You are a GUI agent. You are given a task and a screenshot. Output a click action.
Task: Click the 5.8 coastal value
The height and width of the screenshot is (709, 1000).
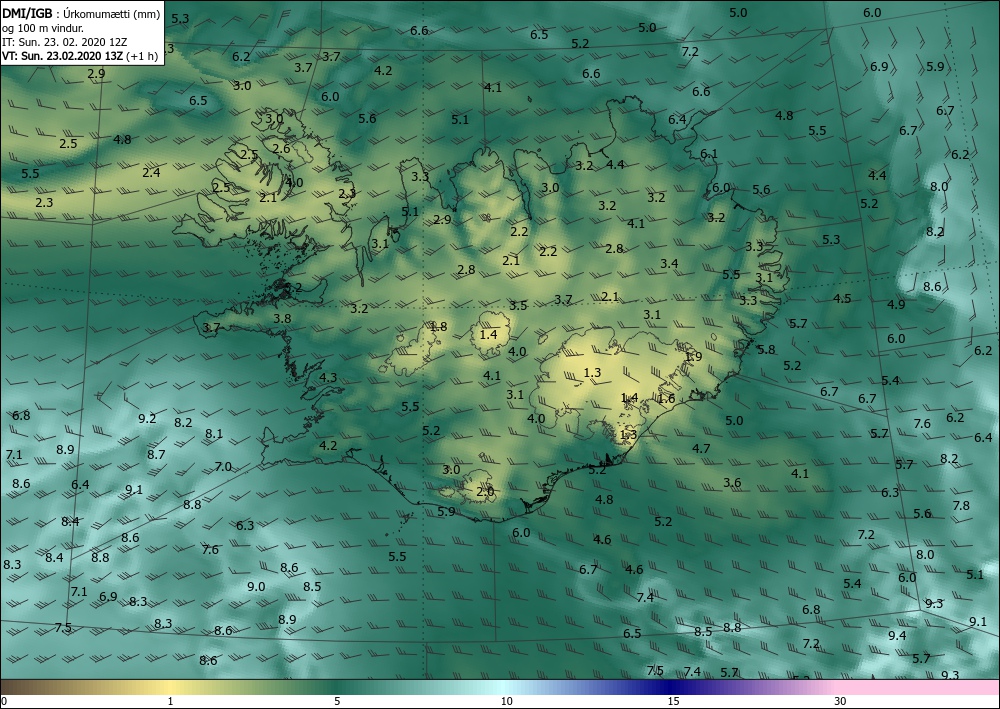coord(766,350)
